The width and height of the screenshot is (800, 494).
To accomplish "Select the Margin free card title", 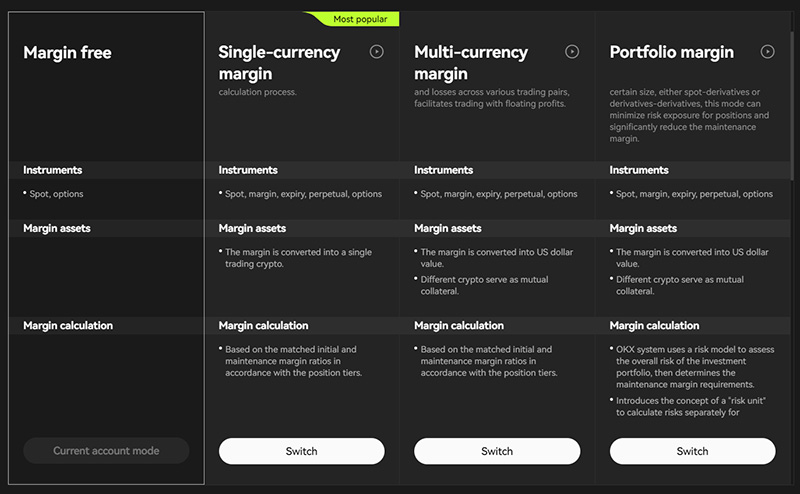I will tap(67, 53).
